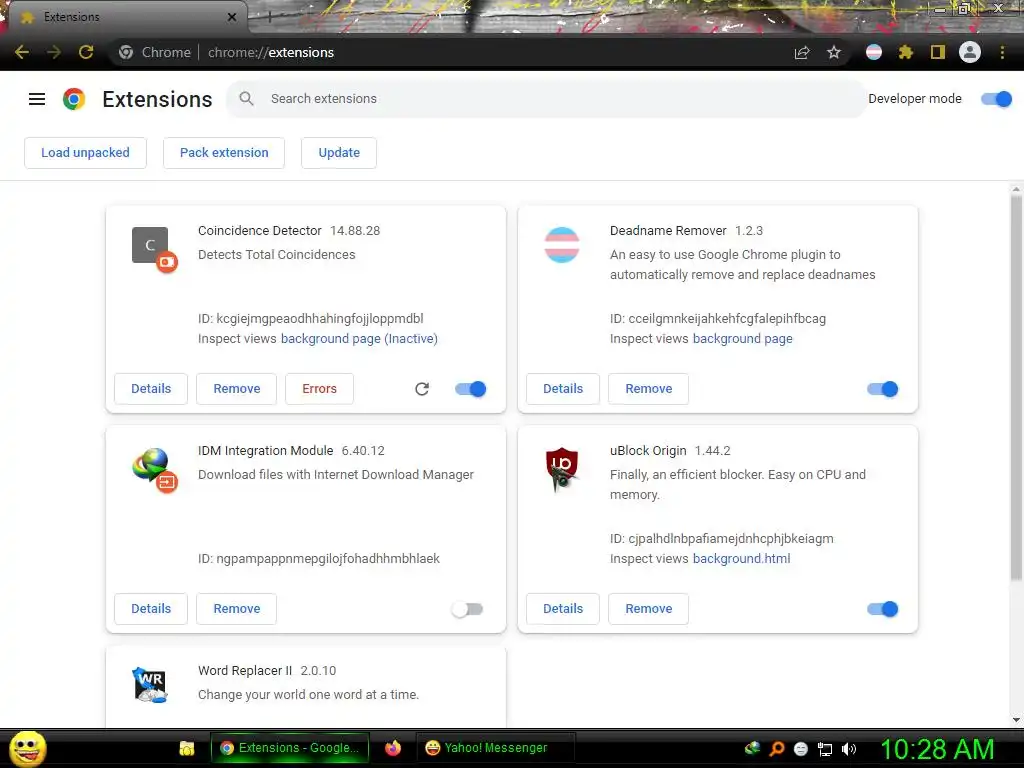Open the file folder icon in taskbar

[x=187, y=748]
